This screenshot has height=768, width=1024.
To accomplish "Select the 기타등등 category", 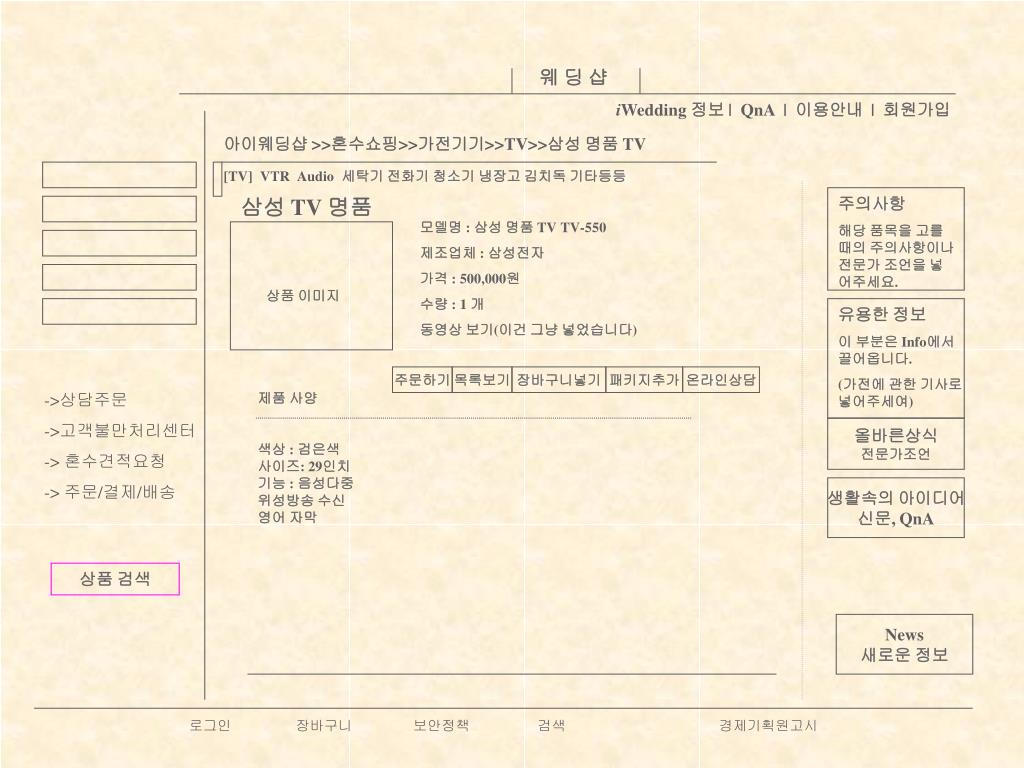I will (598, 176).
